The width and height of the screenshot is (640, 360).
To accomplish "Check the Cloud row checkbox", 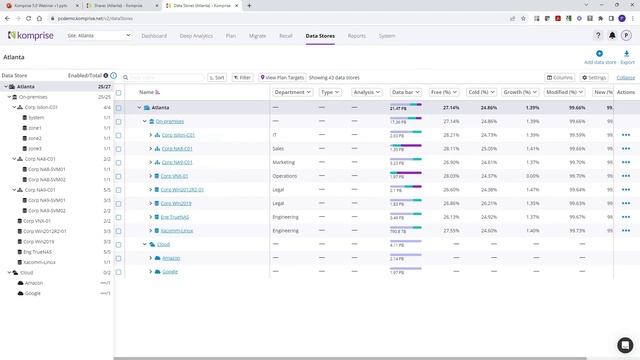I will [x=118, y=244].
